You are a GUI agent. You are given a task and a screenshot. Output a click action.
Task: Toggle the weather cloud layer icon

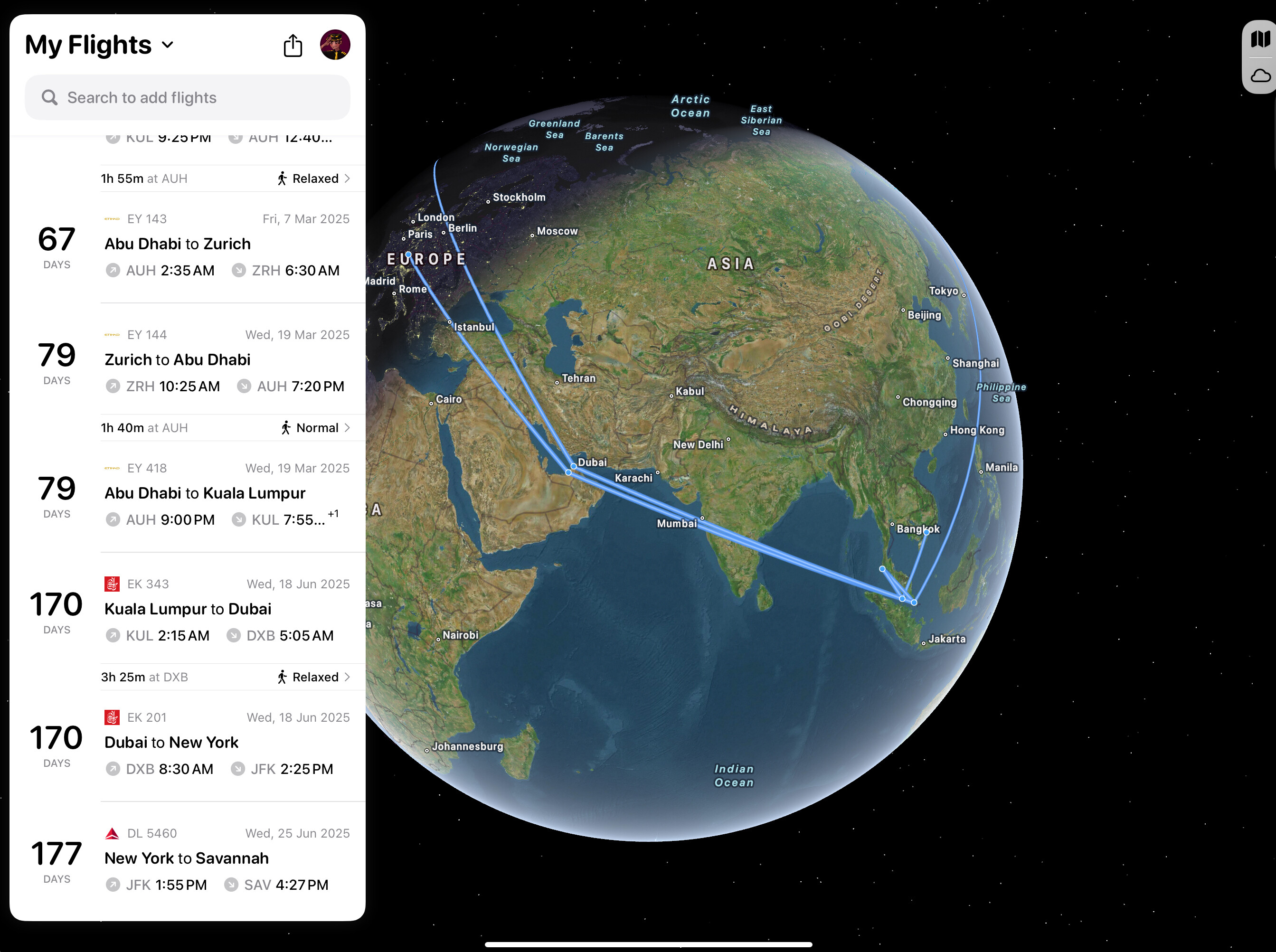click(x=1260, y=76)
